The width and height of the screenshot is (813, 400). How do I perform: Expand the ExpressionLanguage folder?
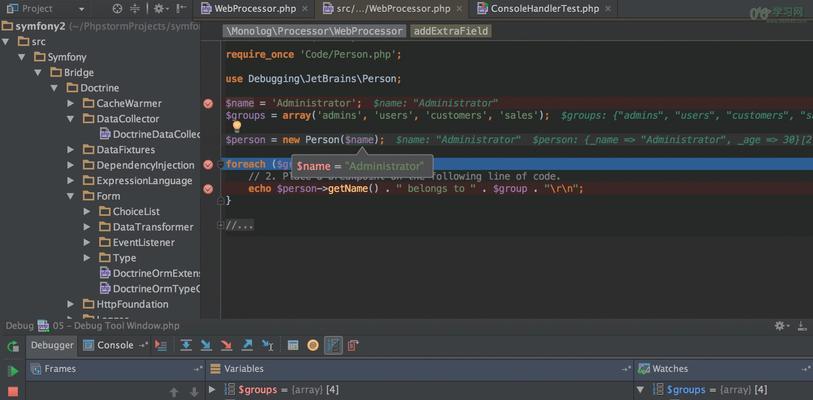point(71,181)
